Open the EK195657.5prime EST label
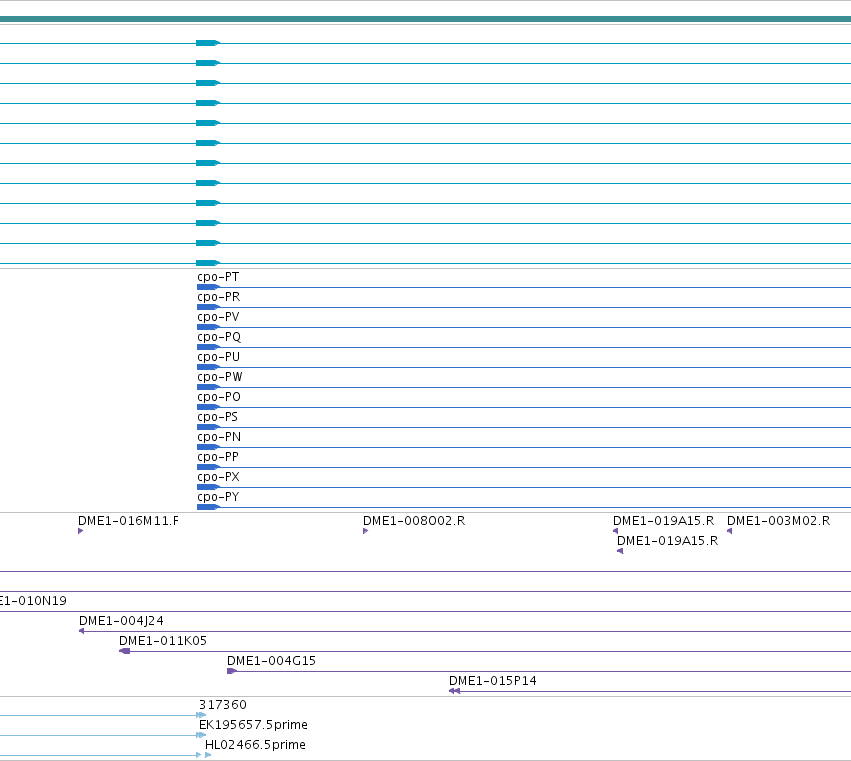The width and height of the screenshot is (851, 761). pyautogui.click(x=253, y=725)
